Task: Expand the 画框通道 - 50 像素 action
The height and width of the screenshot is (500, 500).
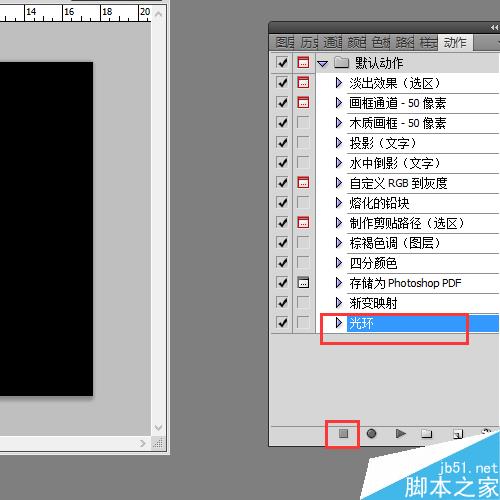Action: [x=339, y=103]
